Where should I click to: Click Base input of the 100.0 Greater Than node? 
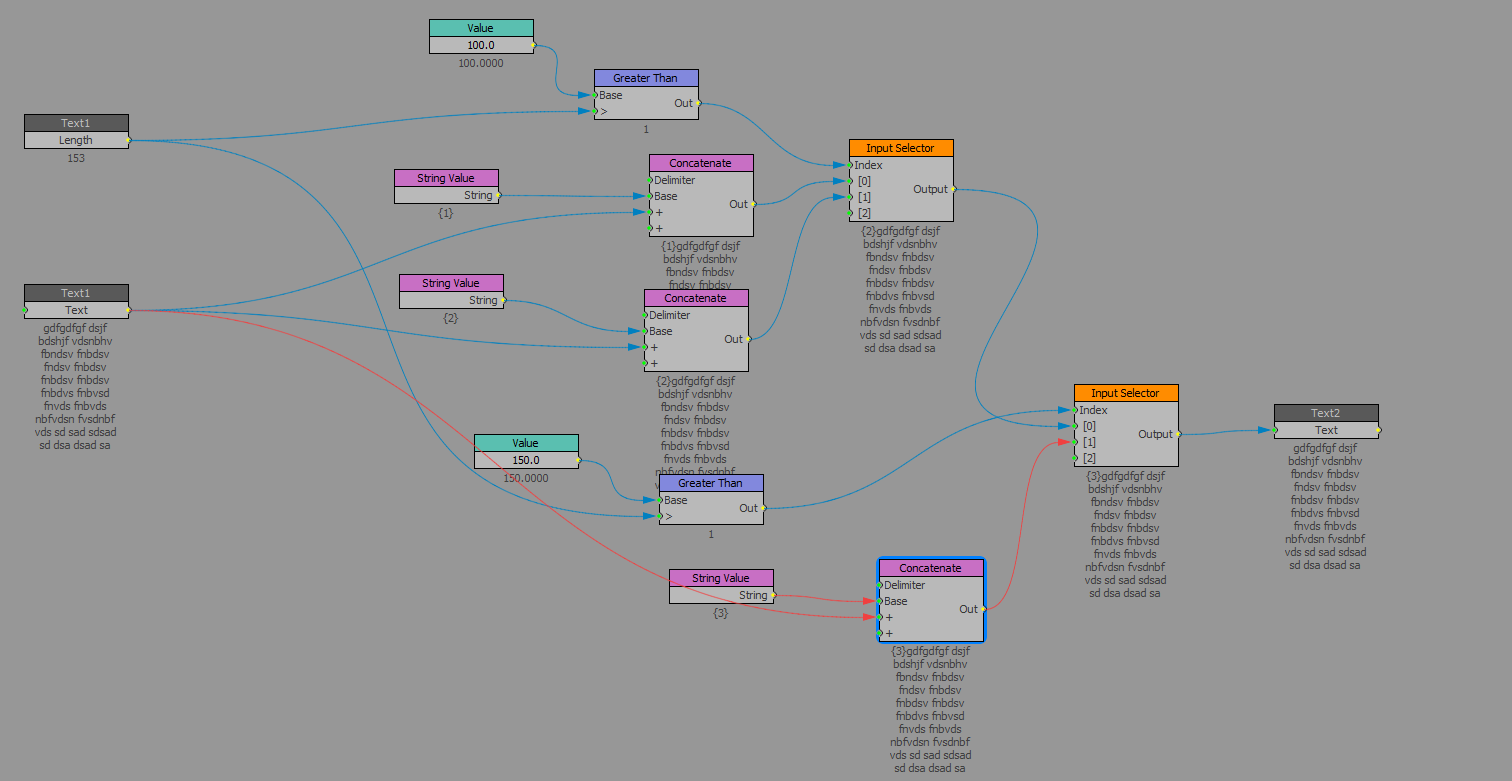(595, 95)
